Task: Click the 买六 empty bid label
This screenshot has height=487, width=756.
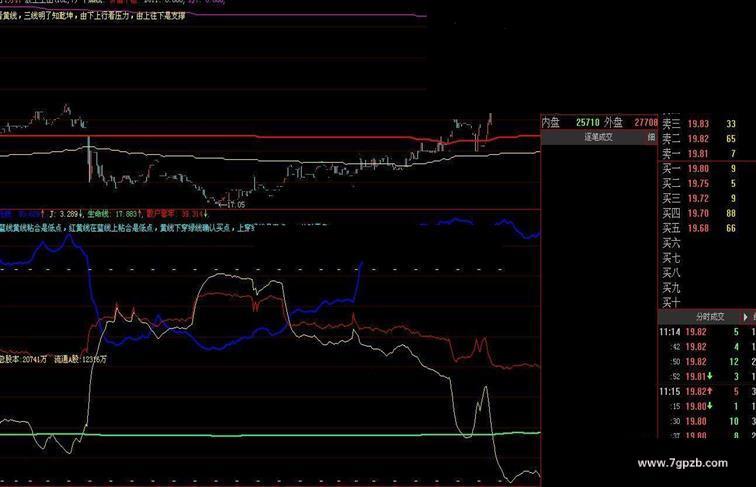Action: (x=671, y=243)
